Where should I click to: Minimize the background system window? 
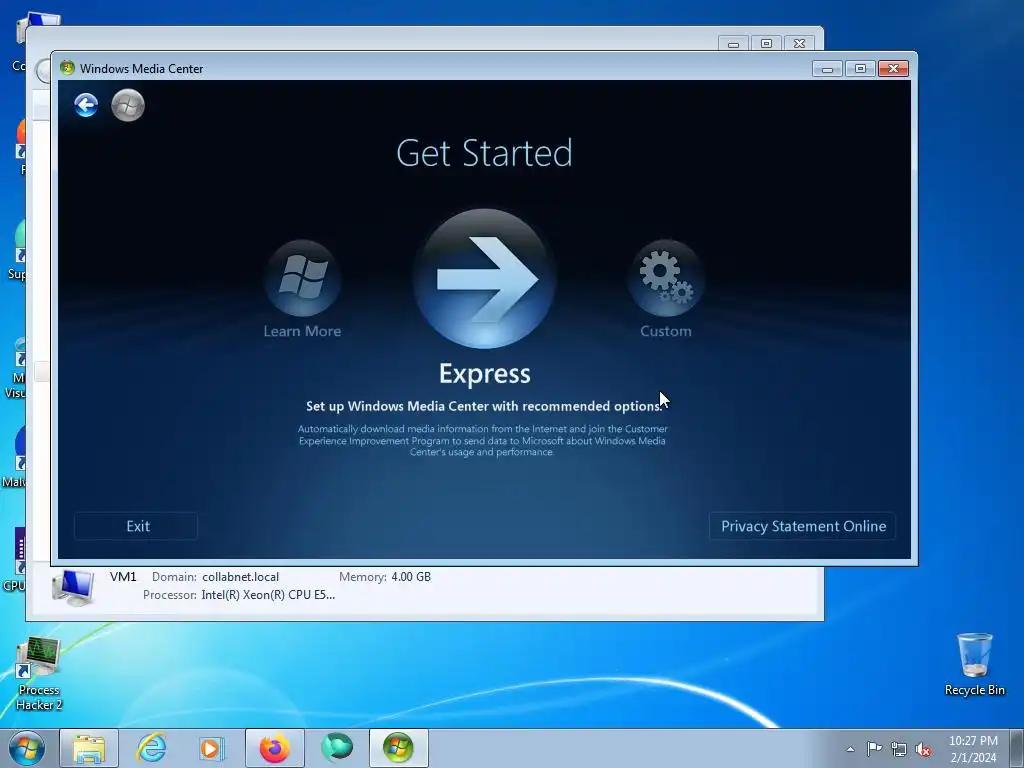tap(733, 43)
